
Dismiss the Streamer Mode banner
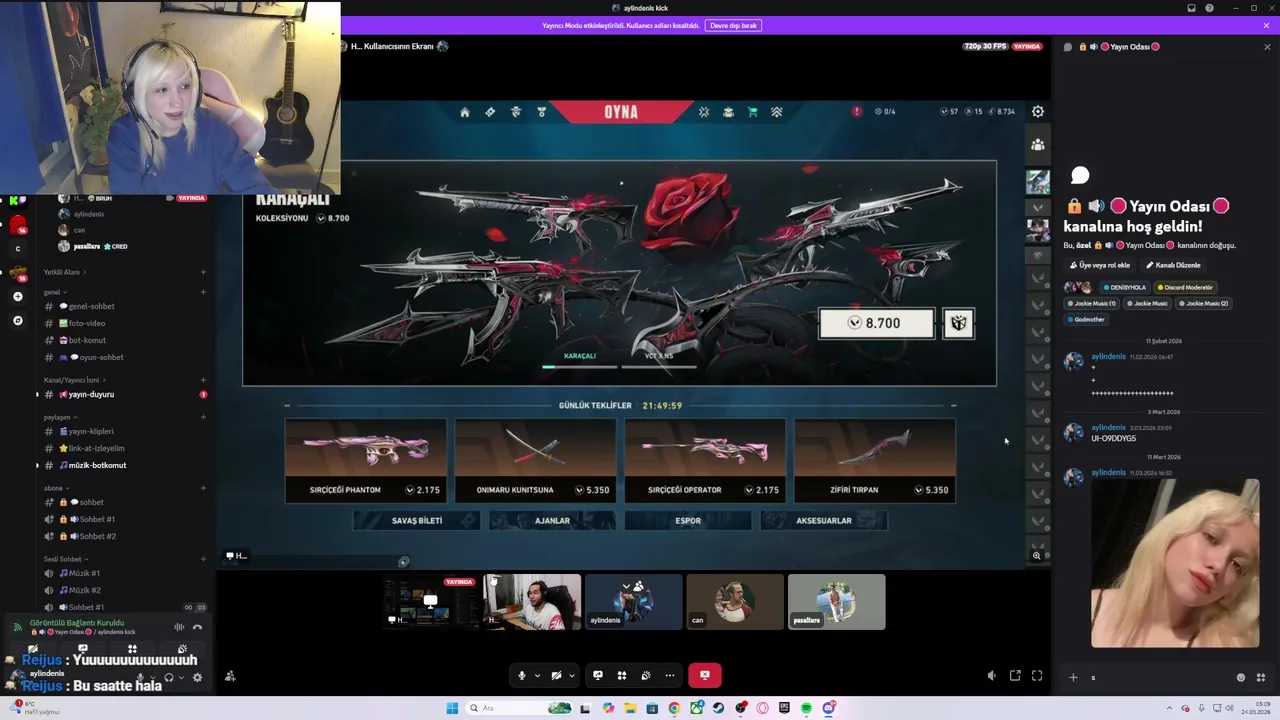1266,25
